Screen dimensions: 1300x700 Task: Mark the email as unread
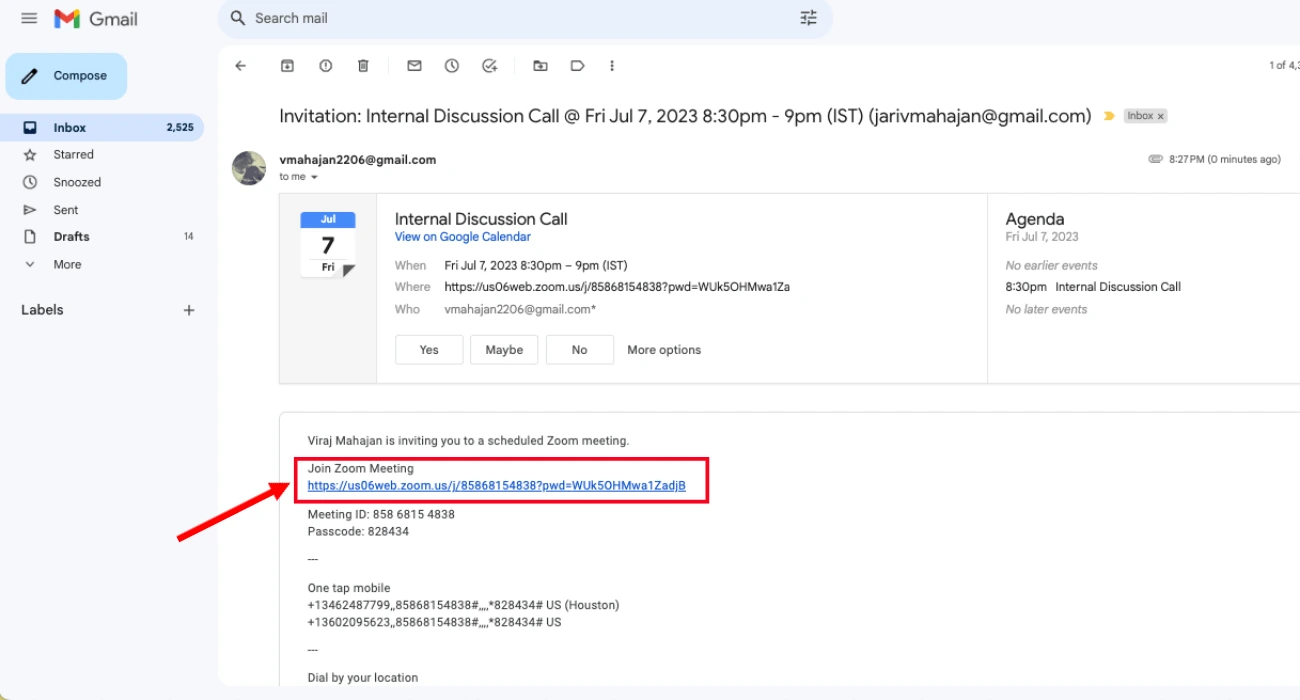point(414,66)
